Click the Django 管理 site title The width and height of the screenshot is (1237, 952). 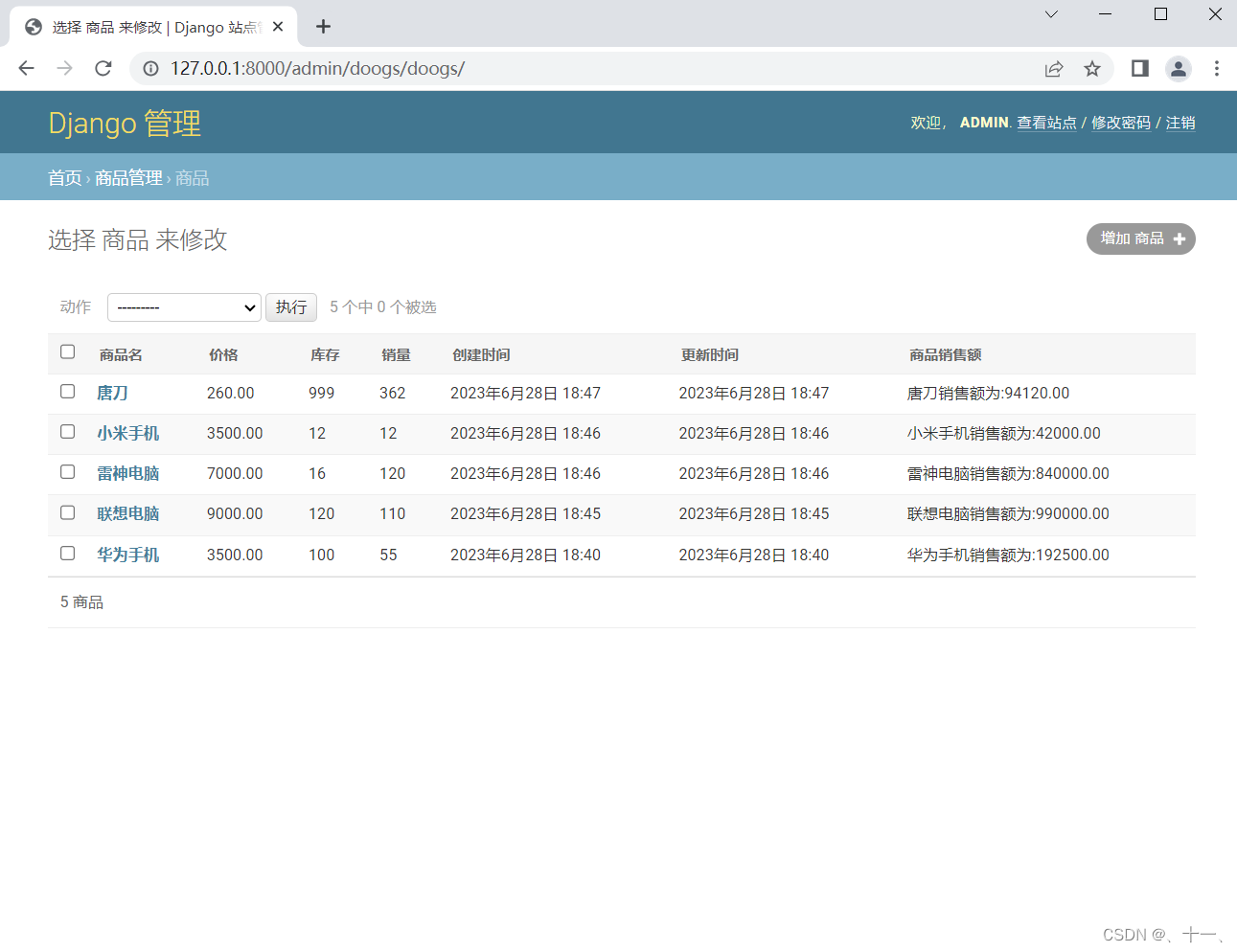(x=125, y=123)
